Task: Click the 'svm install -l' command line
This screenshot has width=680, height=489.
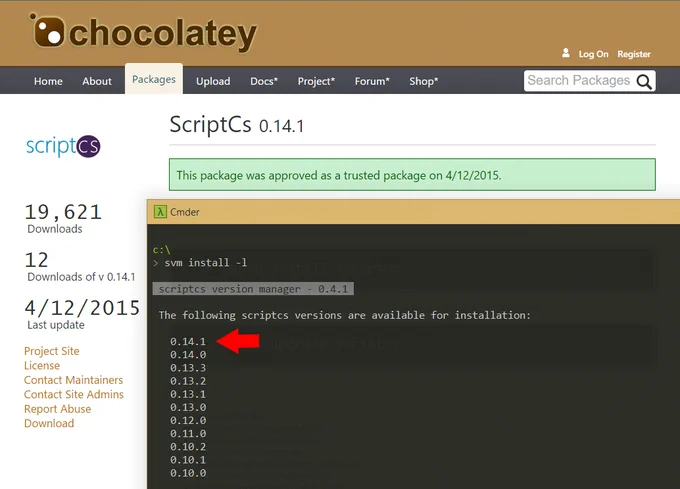Action: coord(206,263)
